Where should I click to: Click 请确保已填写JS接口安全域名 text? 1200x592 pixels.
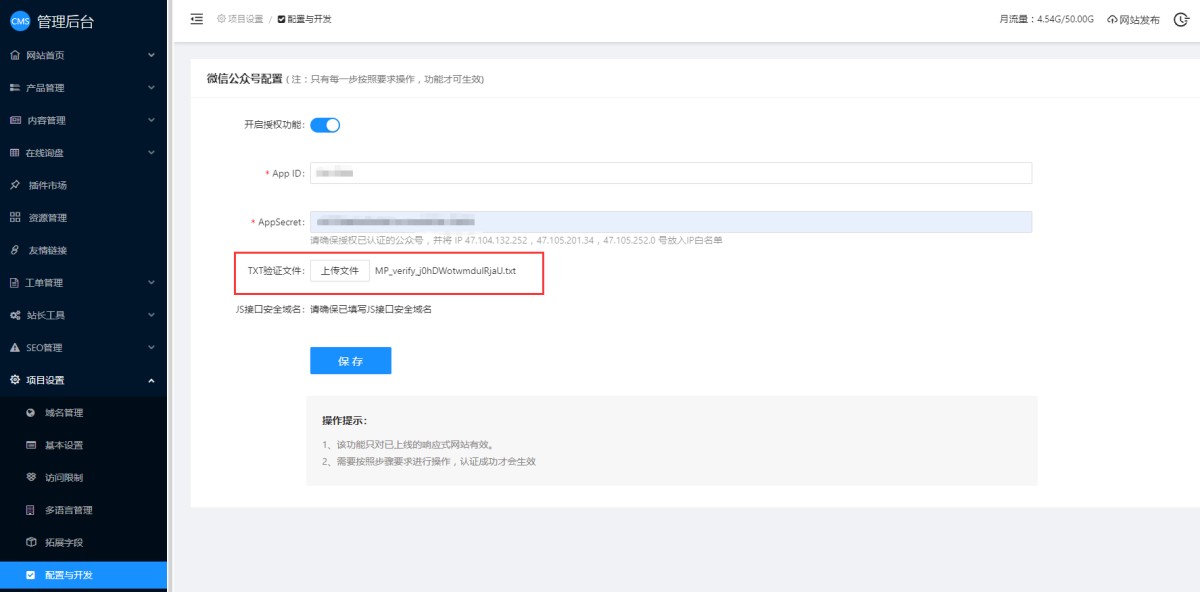[x=371, y=310]
